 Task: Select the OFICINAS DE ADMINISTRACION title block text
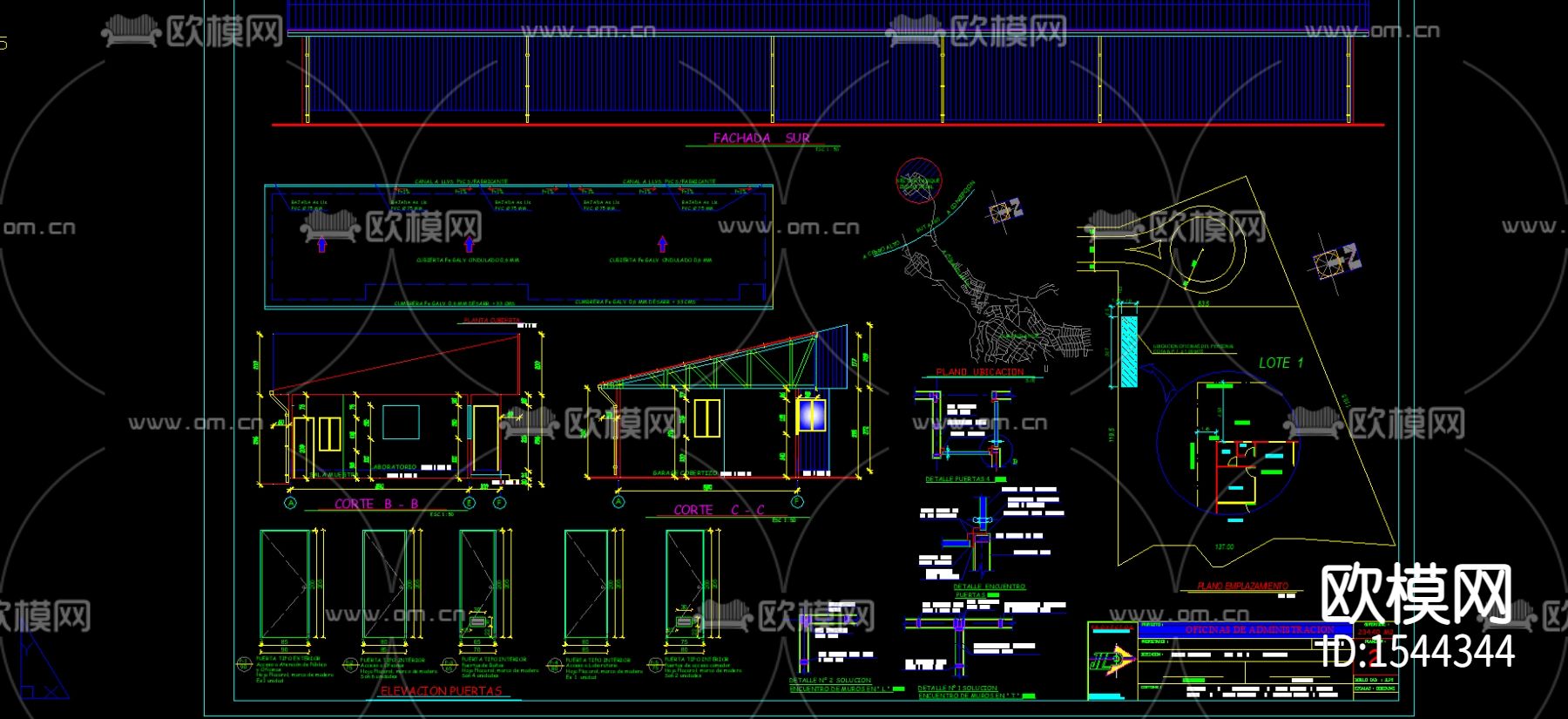1260,629
